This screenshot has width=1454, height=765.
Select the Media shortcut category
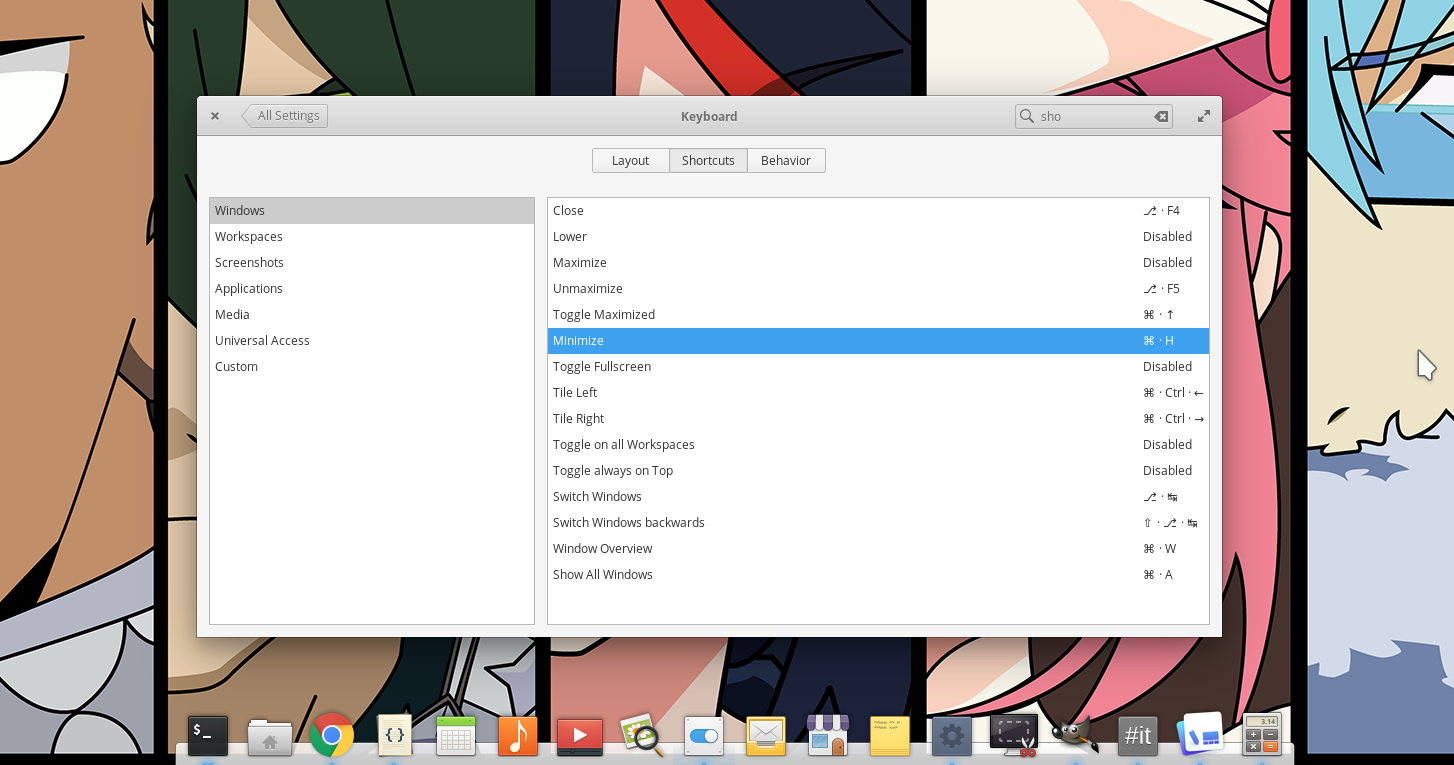pos(372,314)
